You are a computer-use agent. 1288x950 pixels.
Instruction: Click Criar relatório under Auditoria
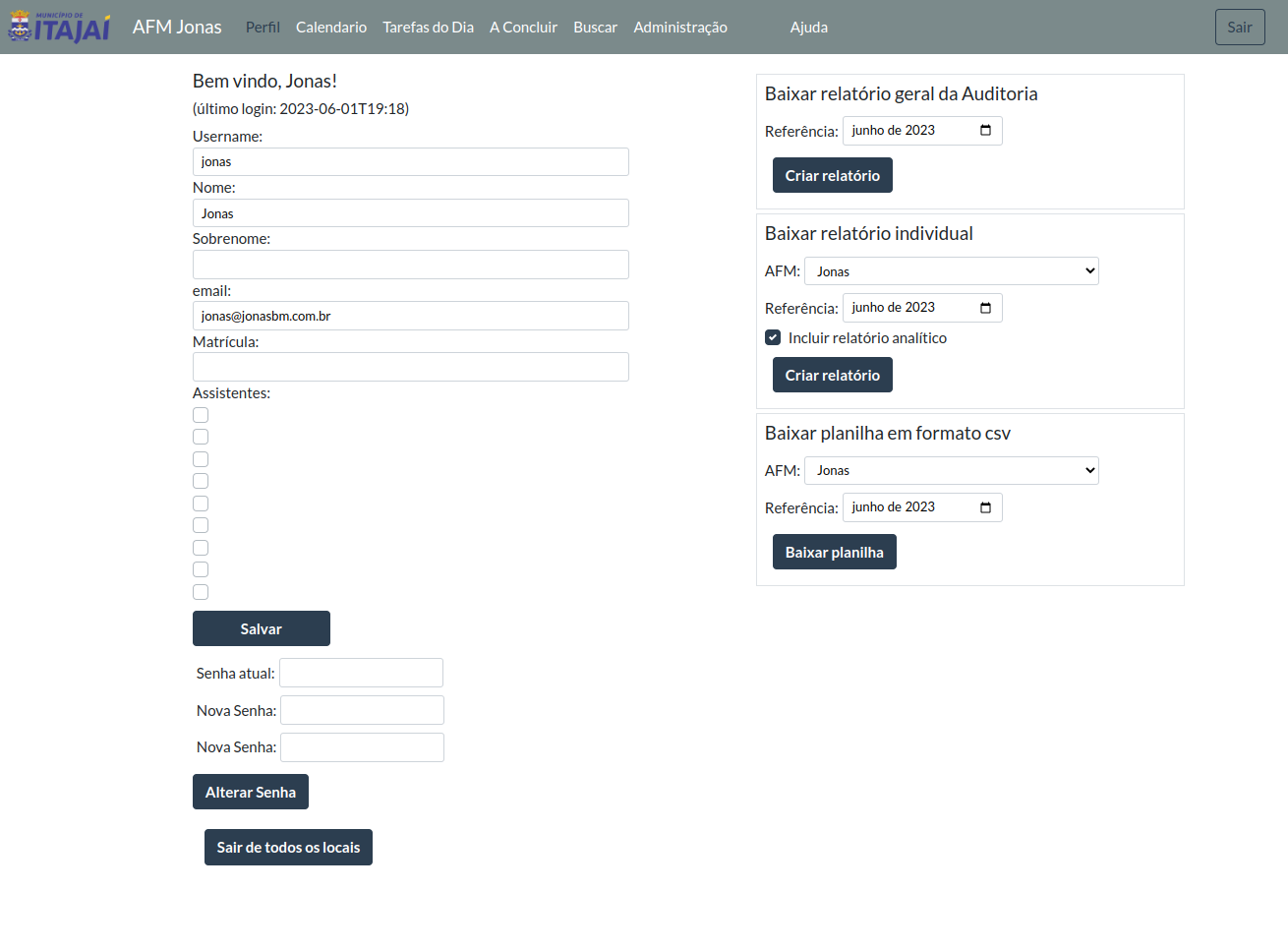point(833,175)
